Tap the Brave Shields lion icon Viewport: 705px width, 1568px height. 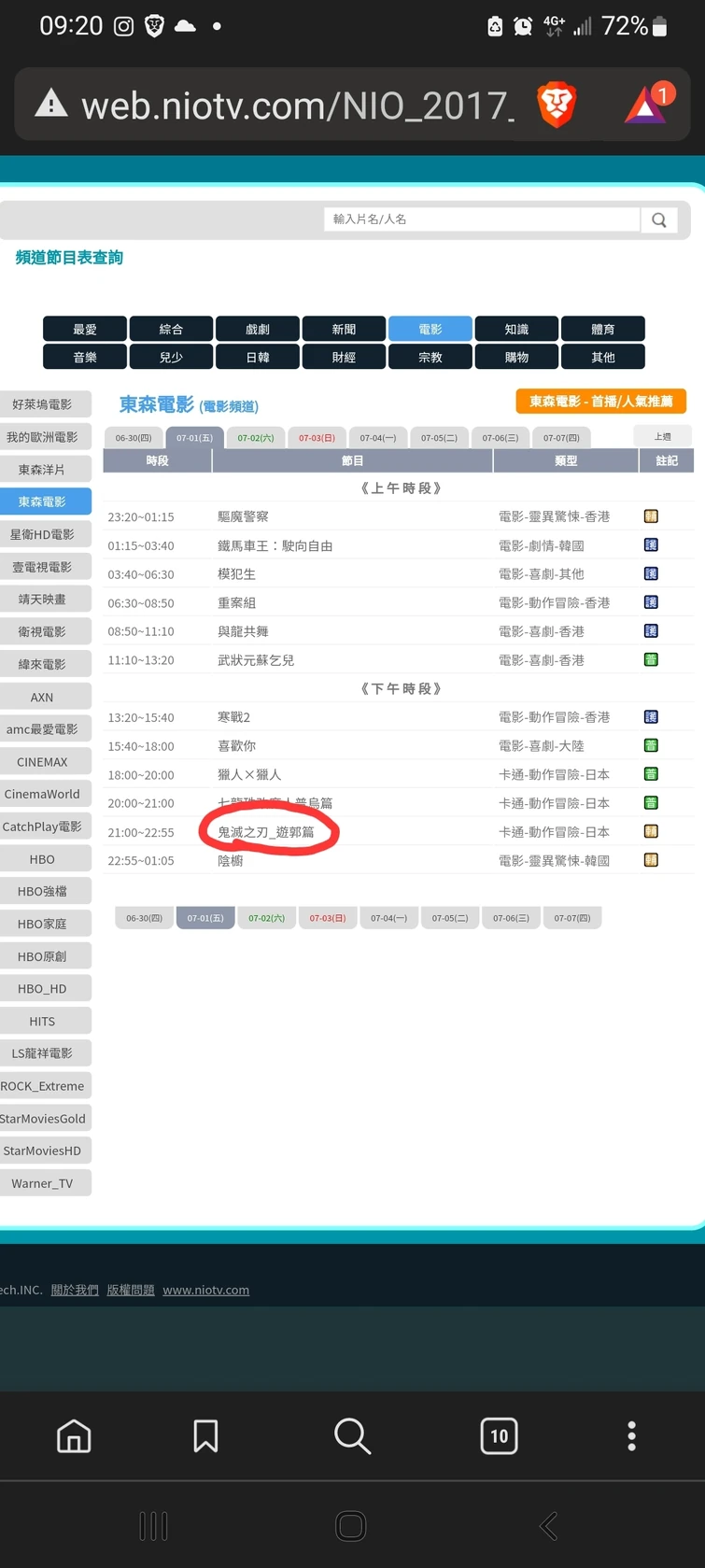(557, 104)
